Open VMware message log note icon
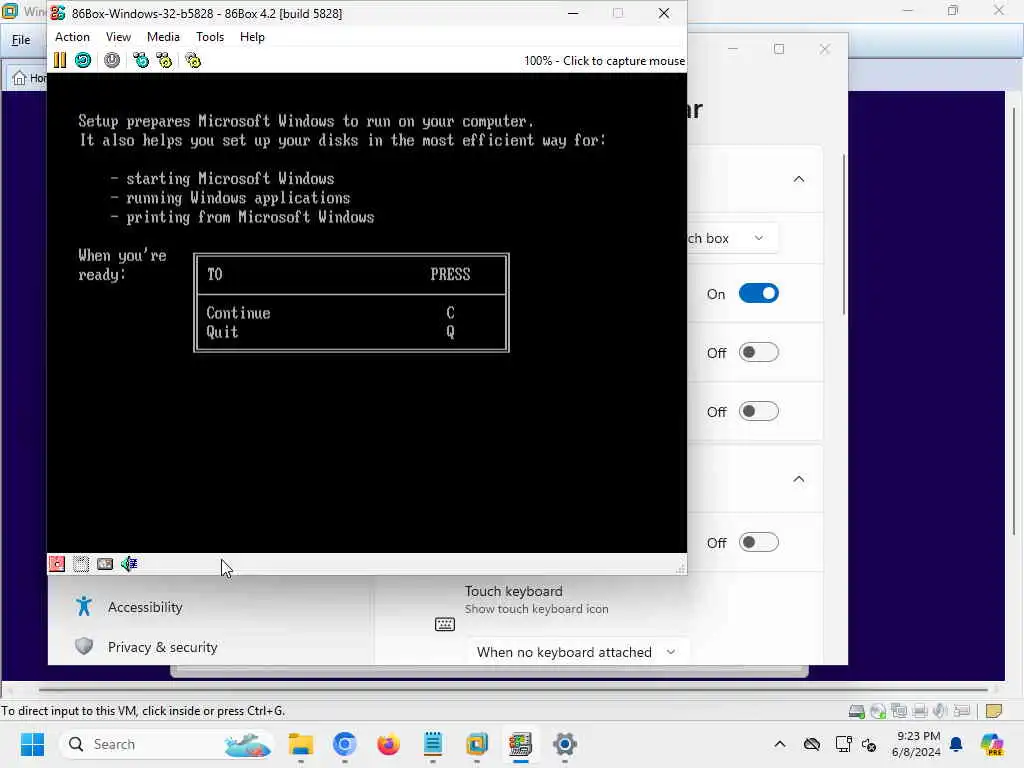The width and height of the screenshot is (1024, 768). point(994,711)
